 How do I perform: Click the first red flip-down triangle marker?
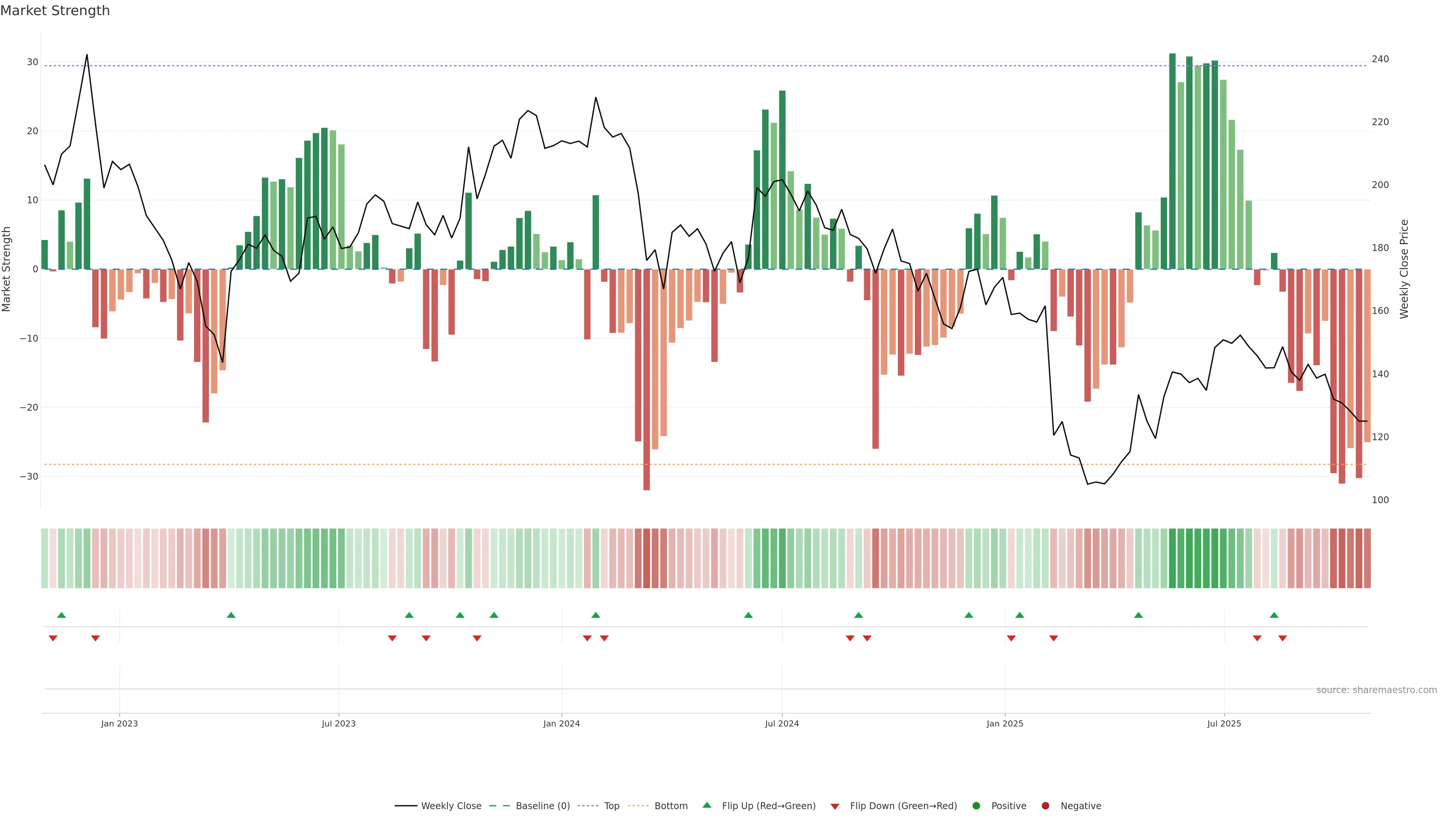pyautogui.click(x=53, y=638)
